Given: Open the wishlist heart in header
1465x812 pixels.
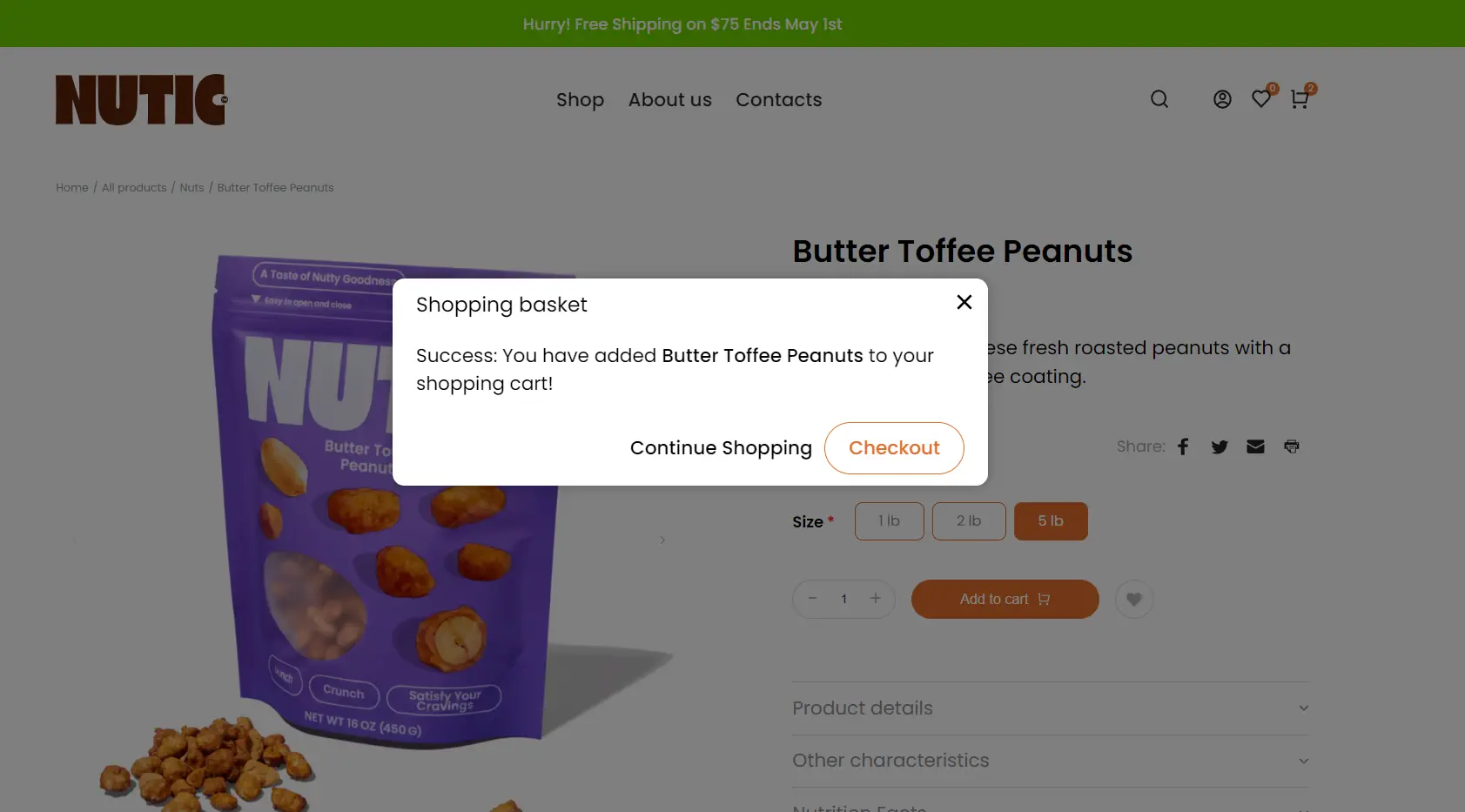Looking at the screenshot, I should [x=1260, y=99].
